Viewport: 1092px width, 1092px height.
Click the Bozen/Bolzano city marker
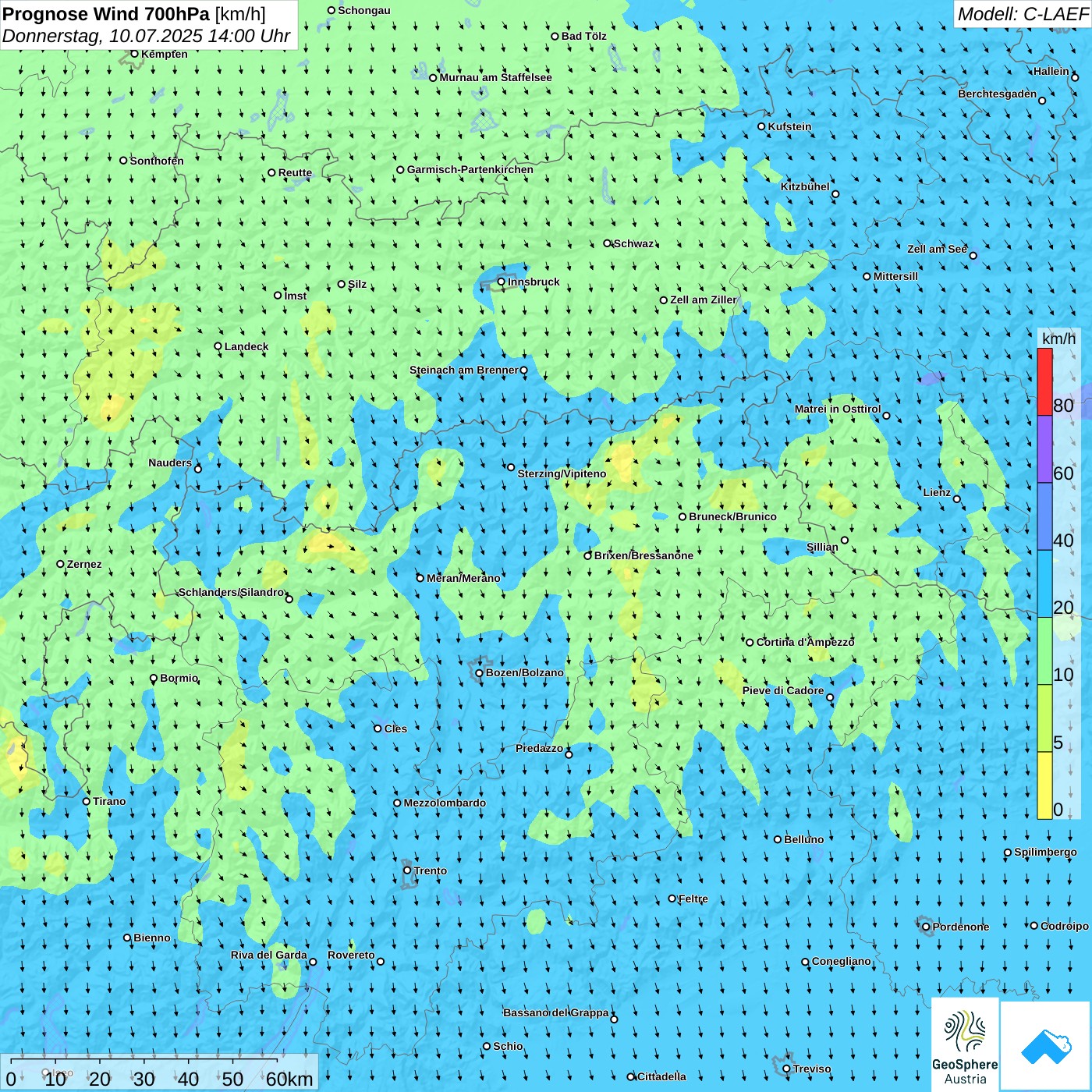pyautogui.click(x=480, y=673)
